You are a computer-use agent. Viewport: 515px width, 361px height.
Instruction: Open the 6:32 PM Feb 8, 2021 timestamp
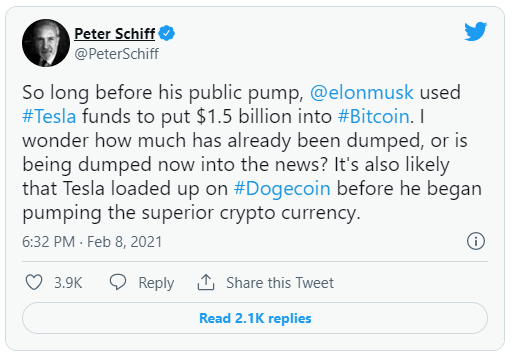coord(92,242)
